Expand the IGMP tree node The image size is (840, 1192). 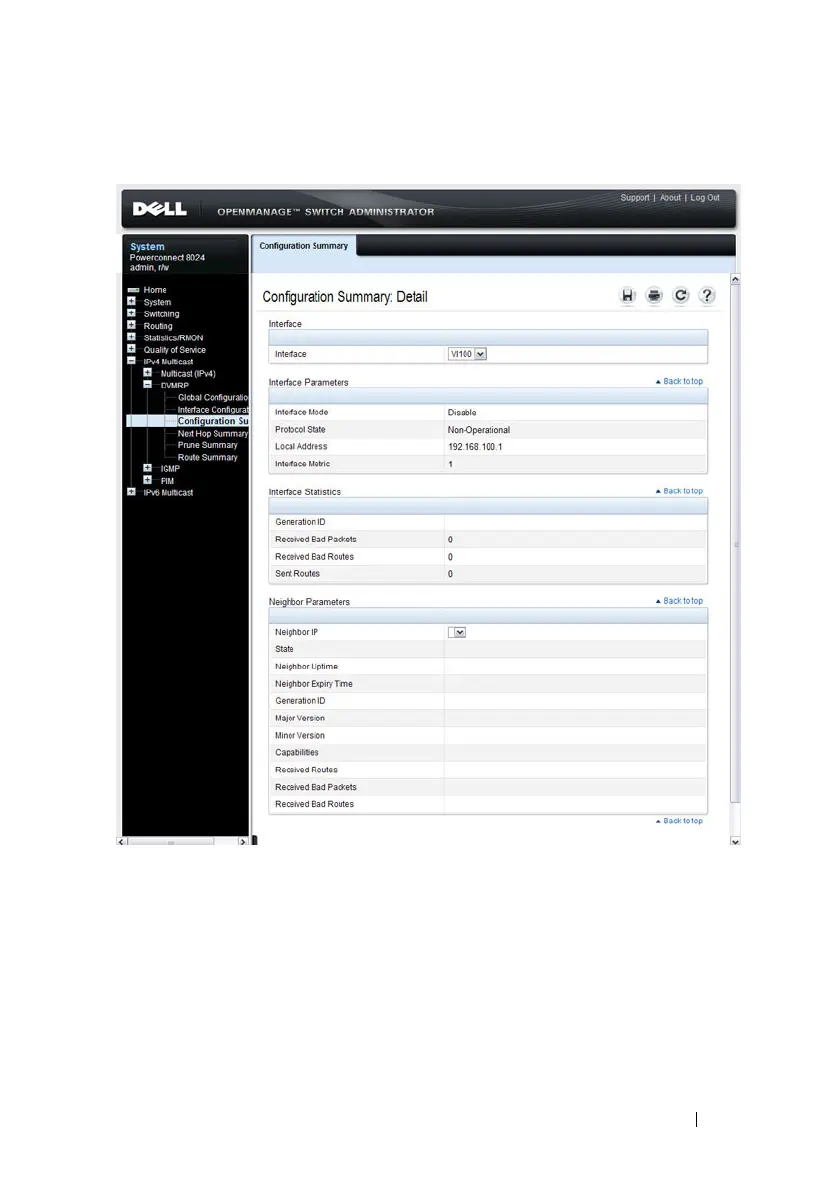pyautogui.click(x=147, y=468)
